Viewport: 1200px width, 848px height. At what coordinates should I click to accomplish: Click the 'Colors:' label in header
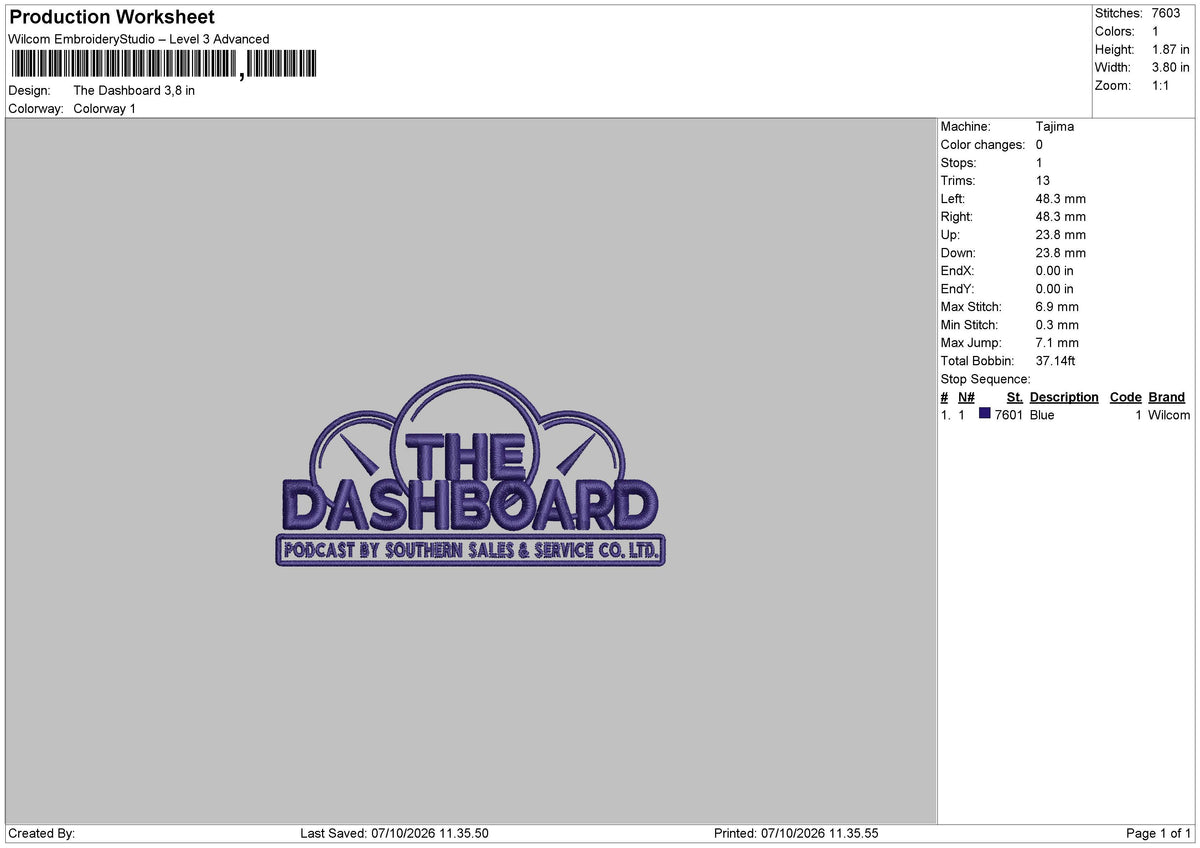[x=1113, y=31]
